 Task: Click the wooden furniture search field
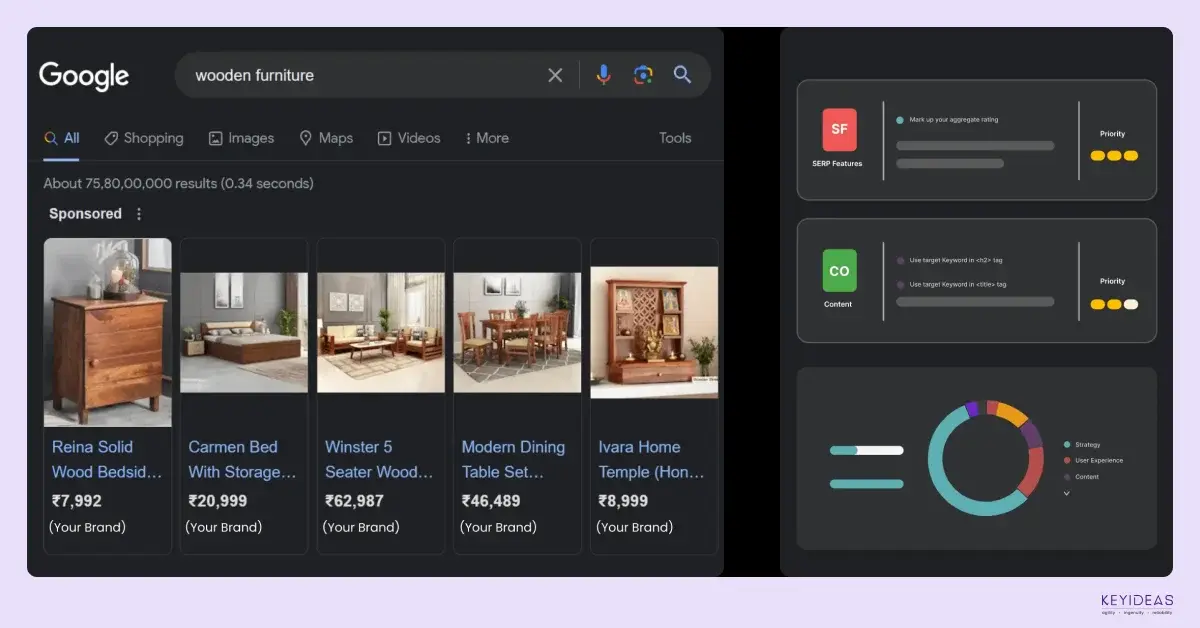(360, 75)
